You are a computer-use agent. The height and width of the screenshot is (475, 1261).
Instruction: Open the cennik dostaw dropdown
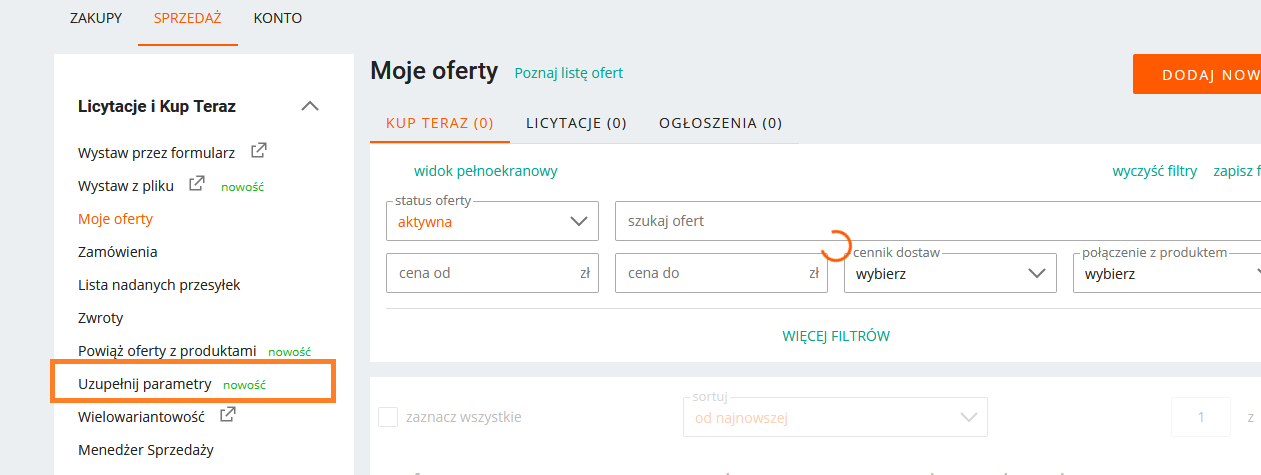pyautogui.click(x=949, y=273)
